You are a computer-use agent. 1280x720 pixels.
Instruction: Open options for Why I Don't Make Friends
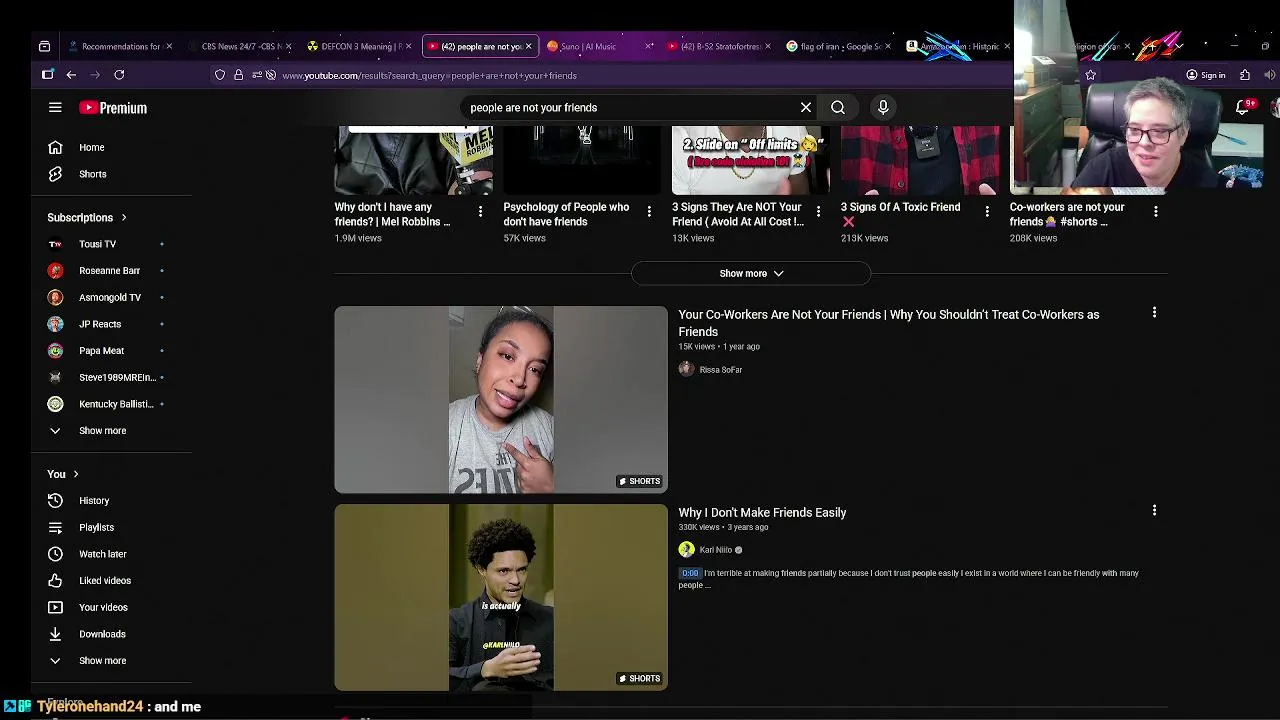coord(1154,511)
